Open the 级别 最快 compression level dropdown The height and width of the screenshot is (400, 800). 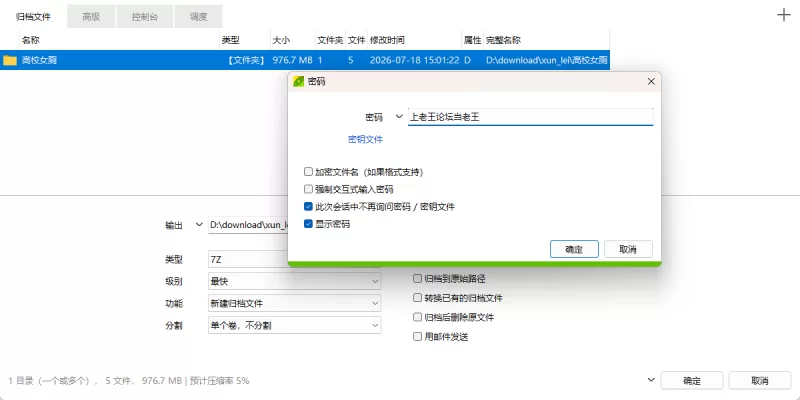(x=294, y=281)
